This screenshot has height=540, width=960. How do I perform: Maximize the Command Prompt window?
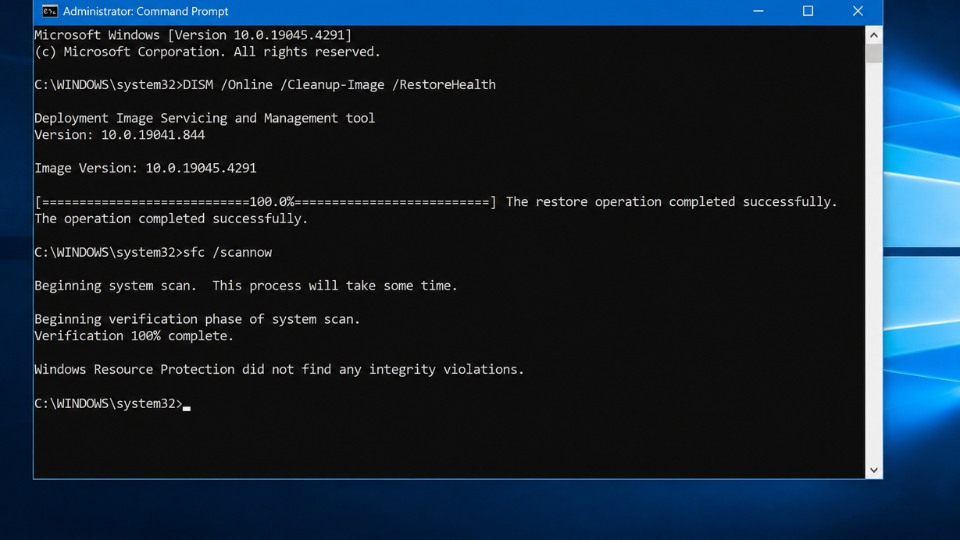point(808,11)
